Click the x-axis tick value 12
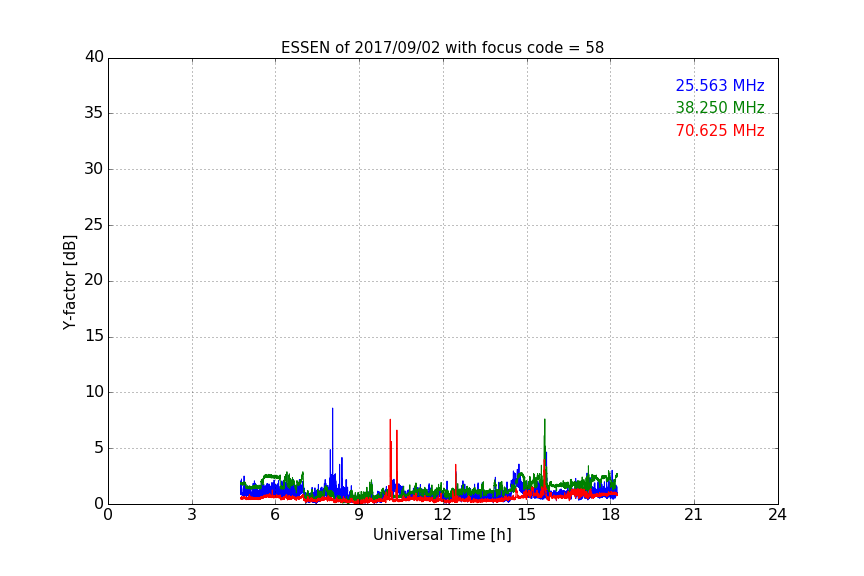Screen dimensions: 864x576 click(442, 515)
